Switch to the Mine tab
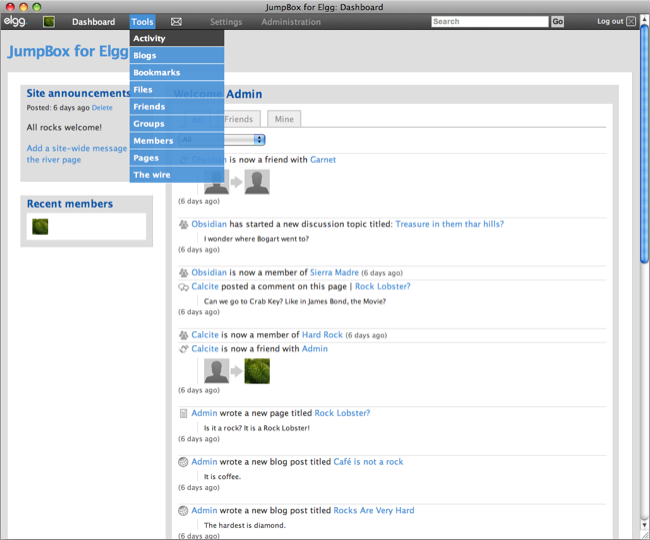The width and height of the screenshot is (650, 540). (284, 119)
